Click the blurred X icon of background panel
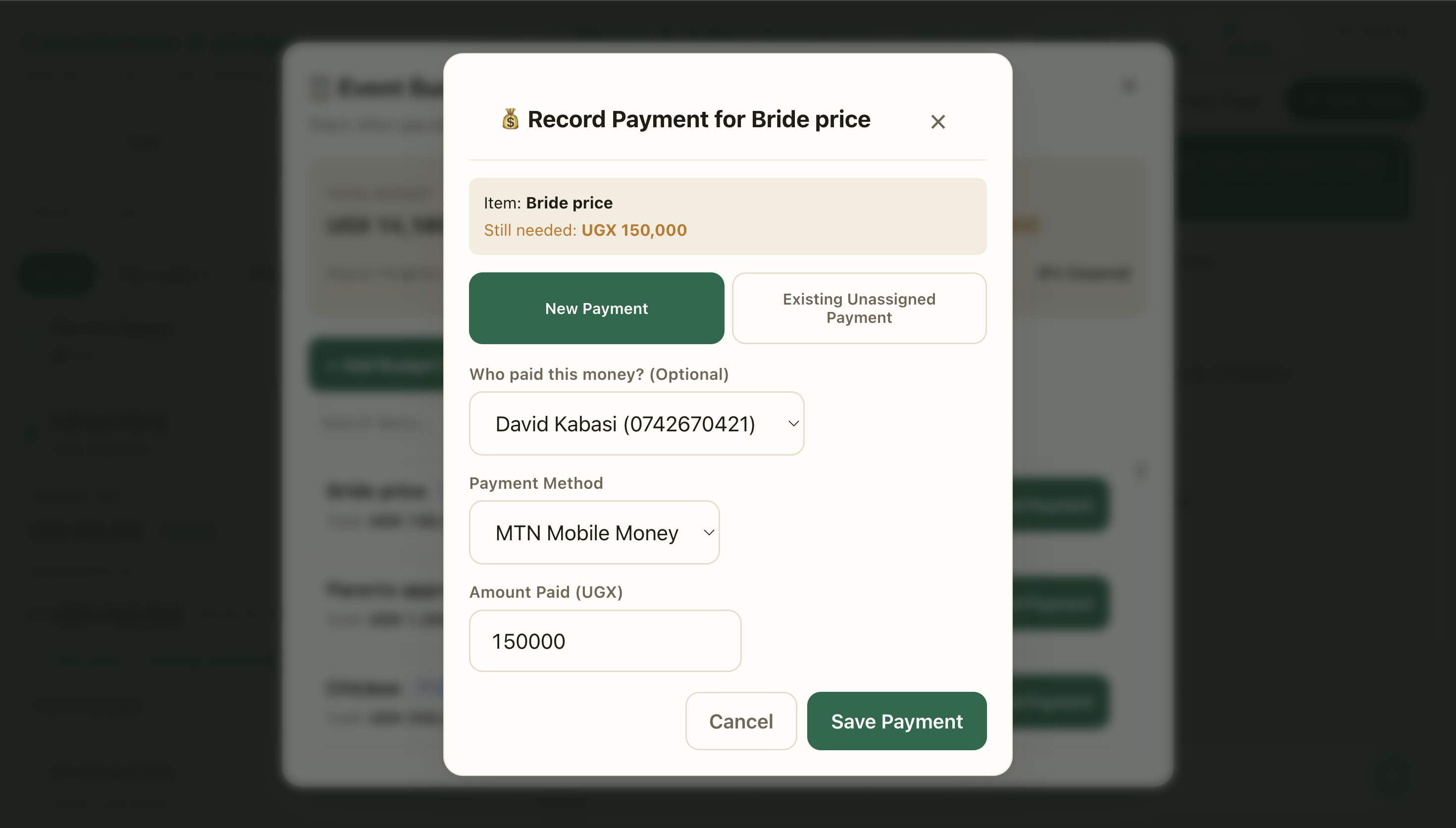The image size is (1456, 828). click(1129, 87)
